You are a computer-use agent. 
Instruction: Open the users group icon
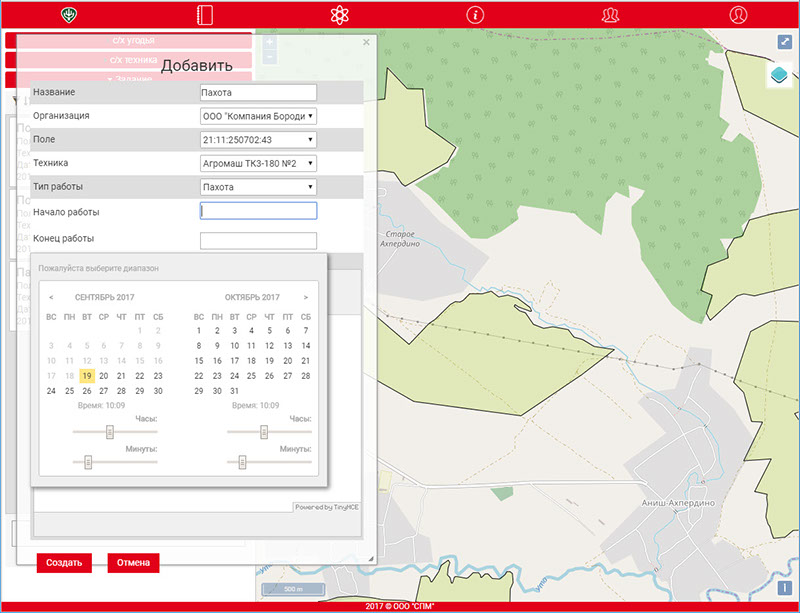tap(610, 15)
